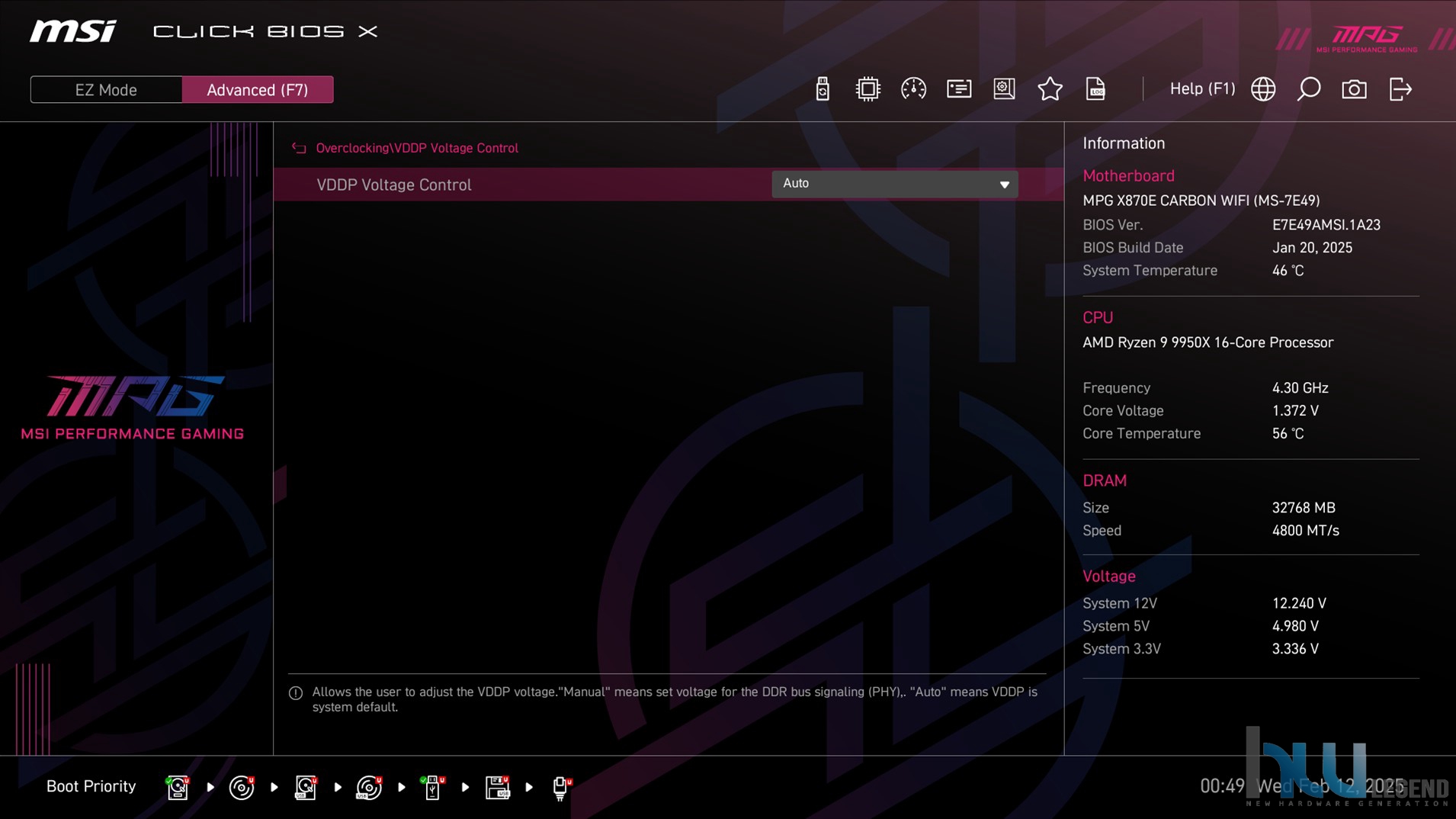Click the System 3.3V 3.336 V reading
Screen dimensions: 1456x819
tap(1294, 649)
